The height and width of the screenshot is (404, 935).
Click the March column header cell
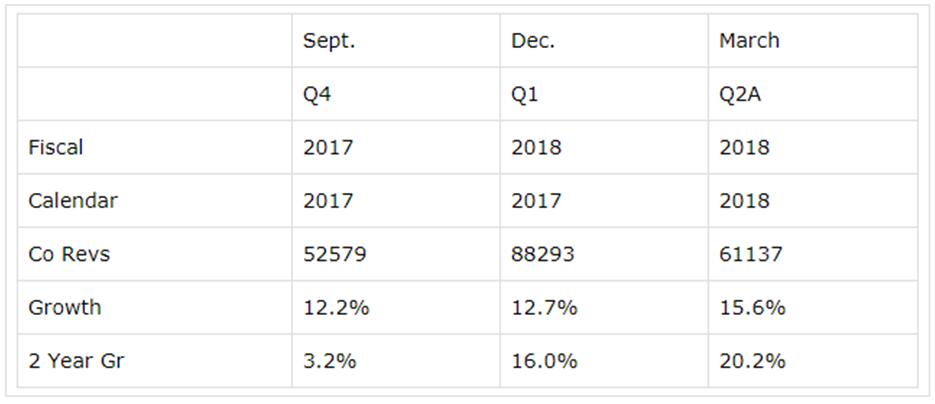pos(749,41)
